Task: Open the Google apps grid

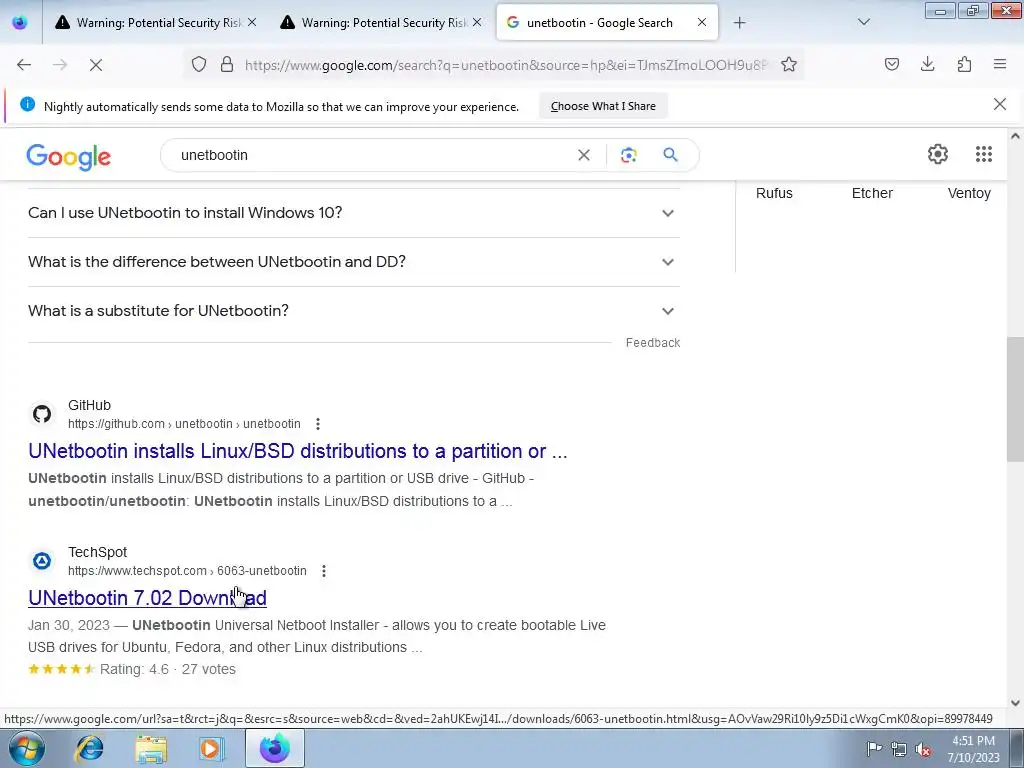Action: click(x=984, y=154)
